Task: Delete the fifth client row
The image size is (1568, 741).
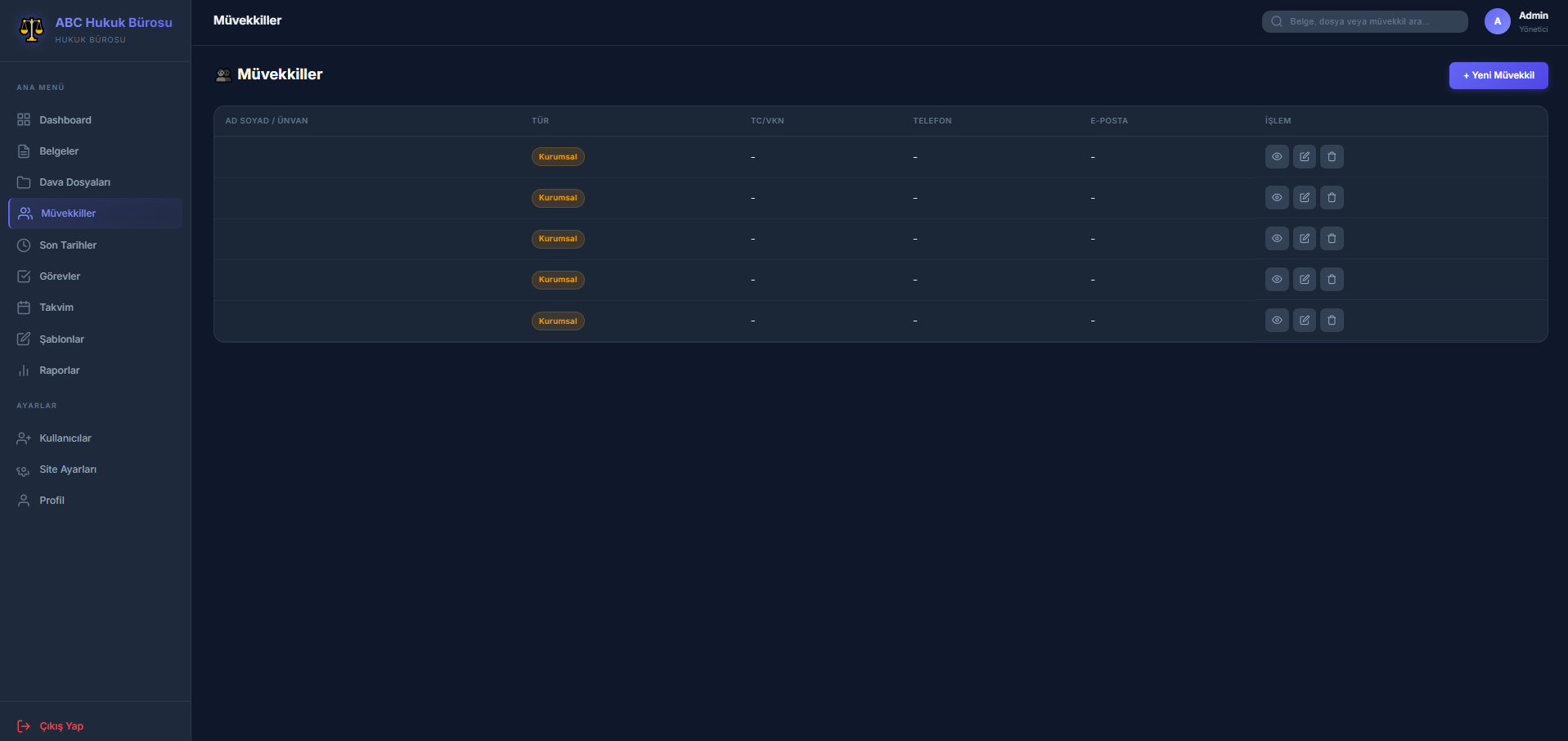Action: 1332,320
